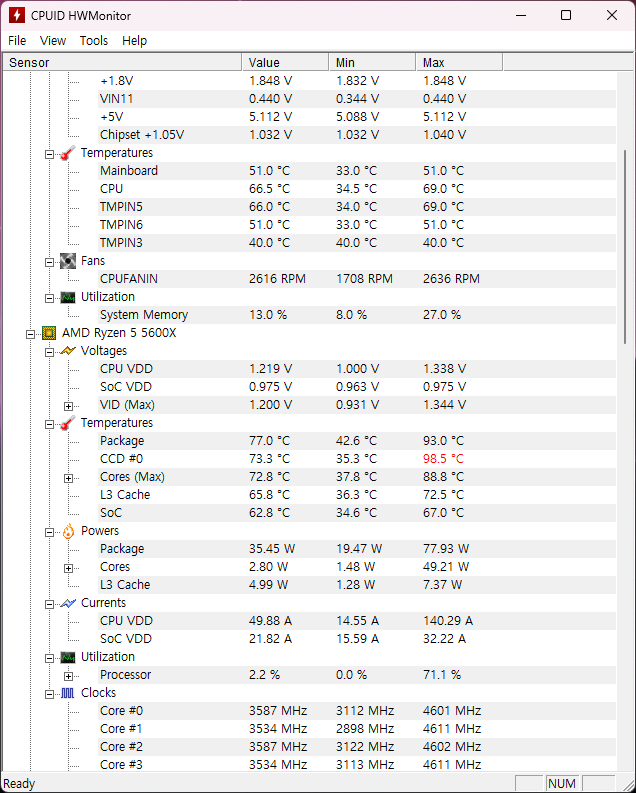Click the flame icon beside Powers
Screen dimensions: 636x793
coord(68,531)
